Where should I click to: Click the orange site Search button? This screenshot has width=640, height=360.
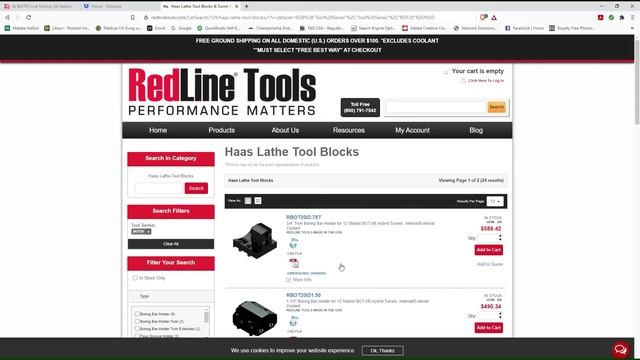496,107
